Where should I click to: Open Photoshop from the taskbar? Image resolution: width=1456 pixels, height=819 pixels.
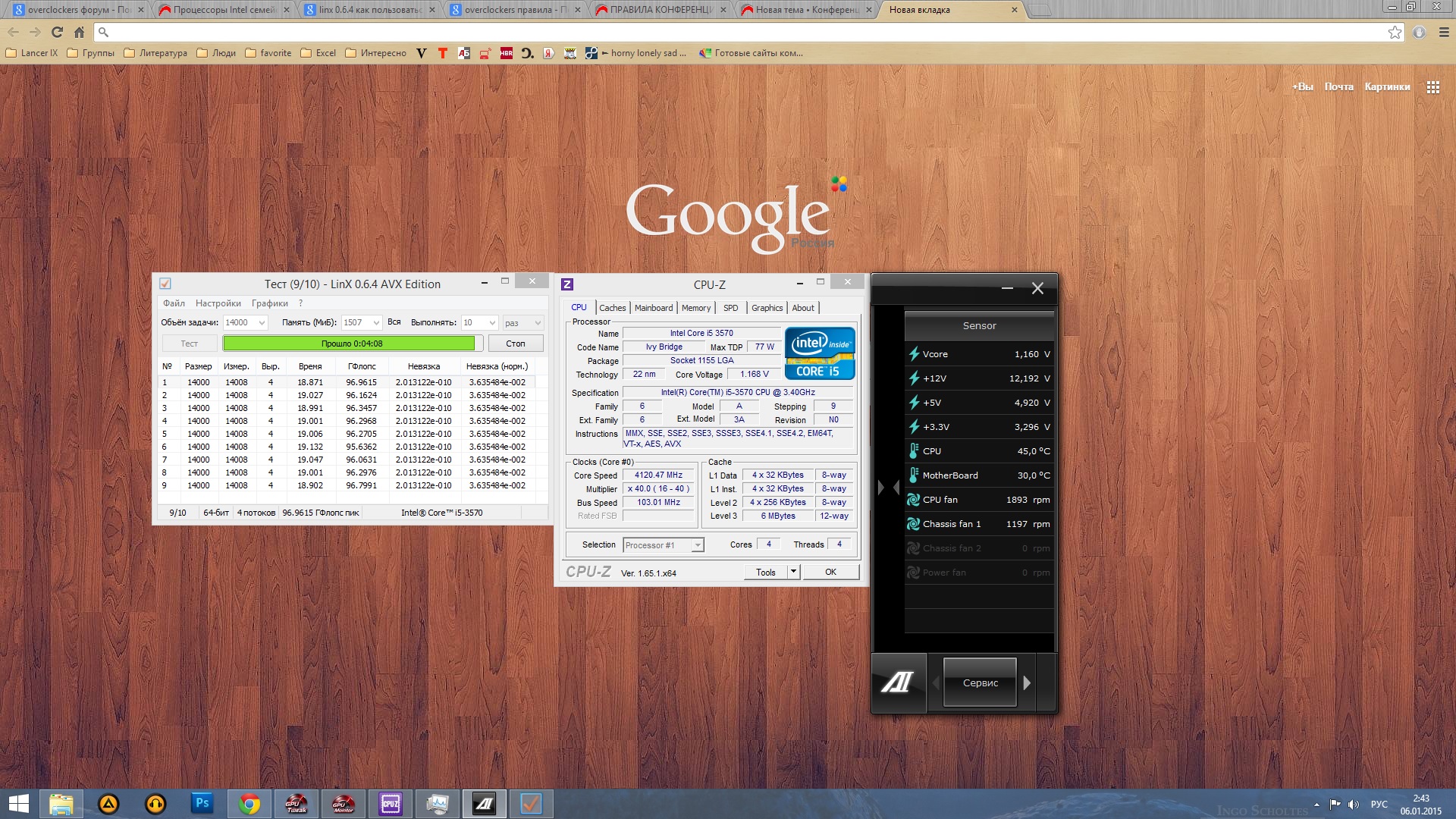pyautogui.click(x=202, y=804)
